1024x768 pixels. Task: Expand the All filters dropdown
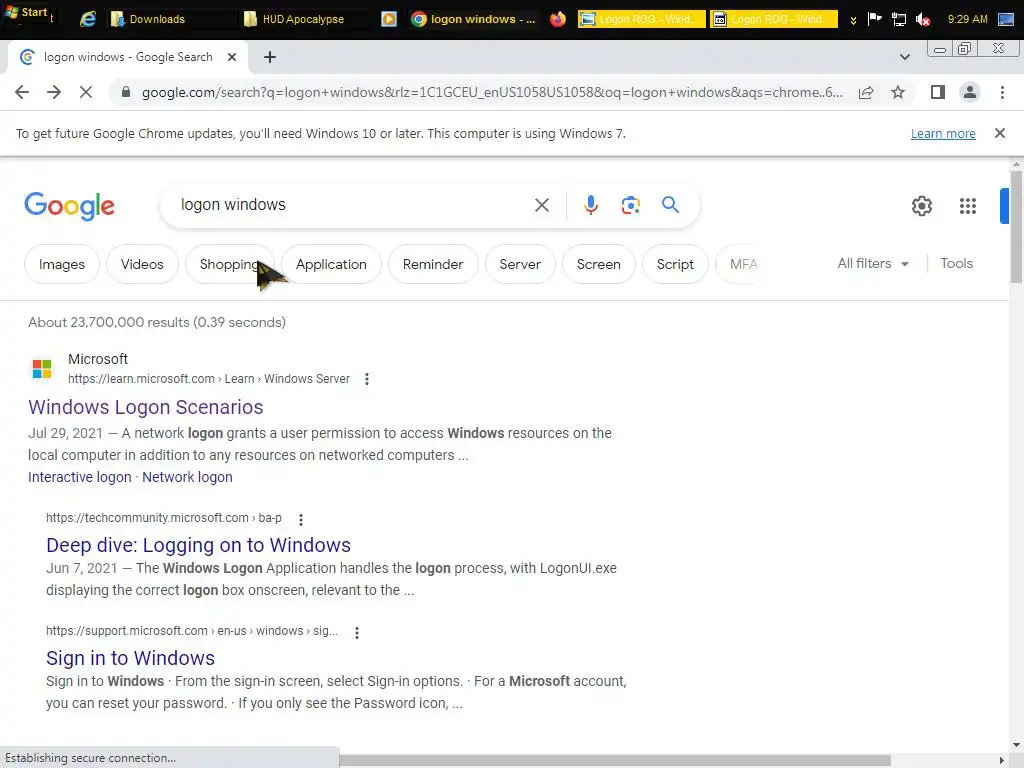click(x=873, y=263)
